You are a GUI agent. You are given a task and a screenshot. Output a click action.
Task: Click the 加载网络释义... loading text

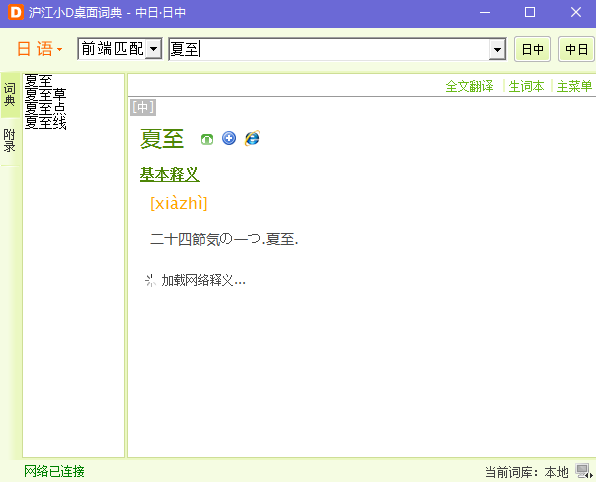point(203,281)
